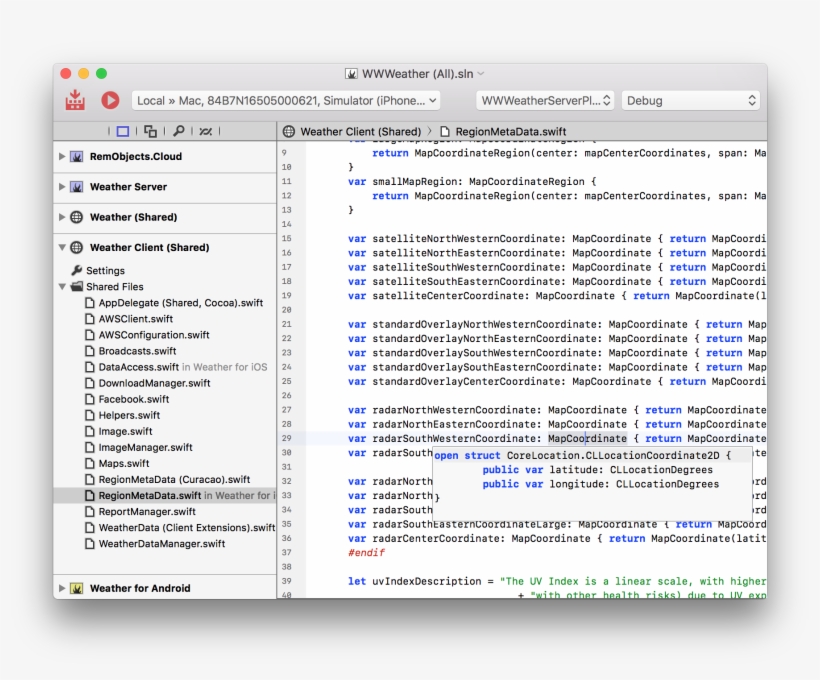Click the file icon beside Facebook.swift
Viewport: 820px width, 680px height.
coord(90,399)
